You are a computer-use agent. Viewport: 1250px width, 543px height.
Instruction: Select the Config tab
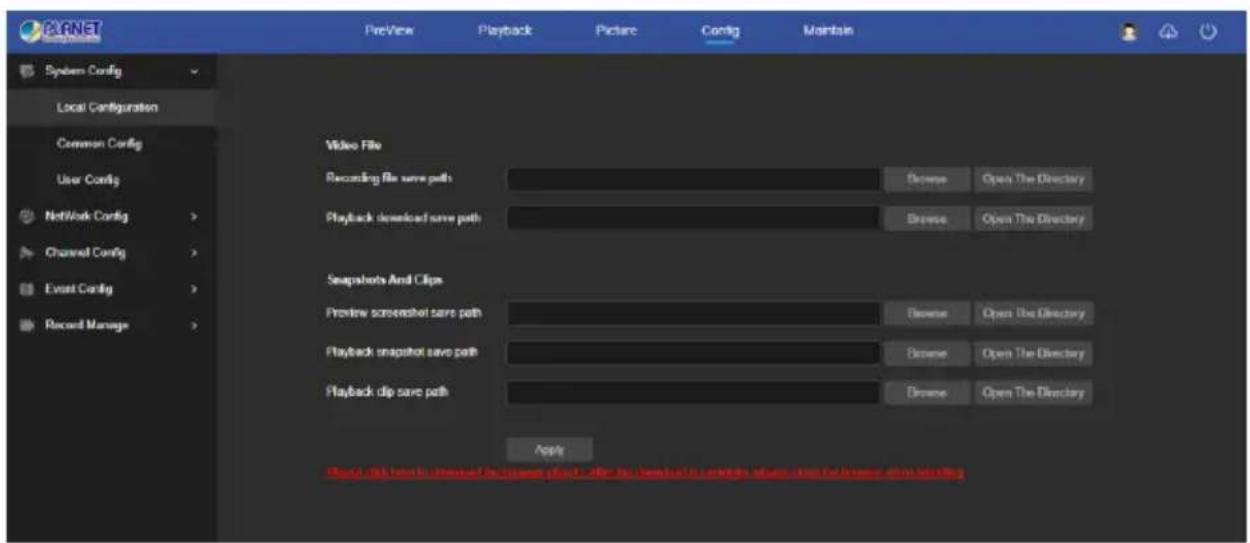720,32
